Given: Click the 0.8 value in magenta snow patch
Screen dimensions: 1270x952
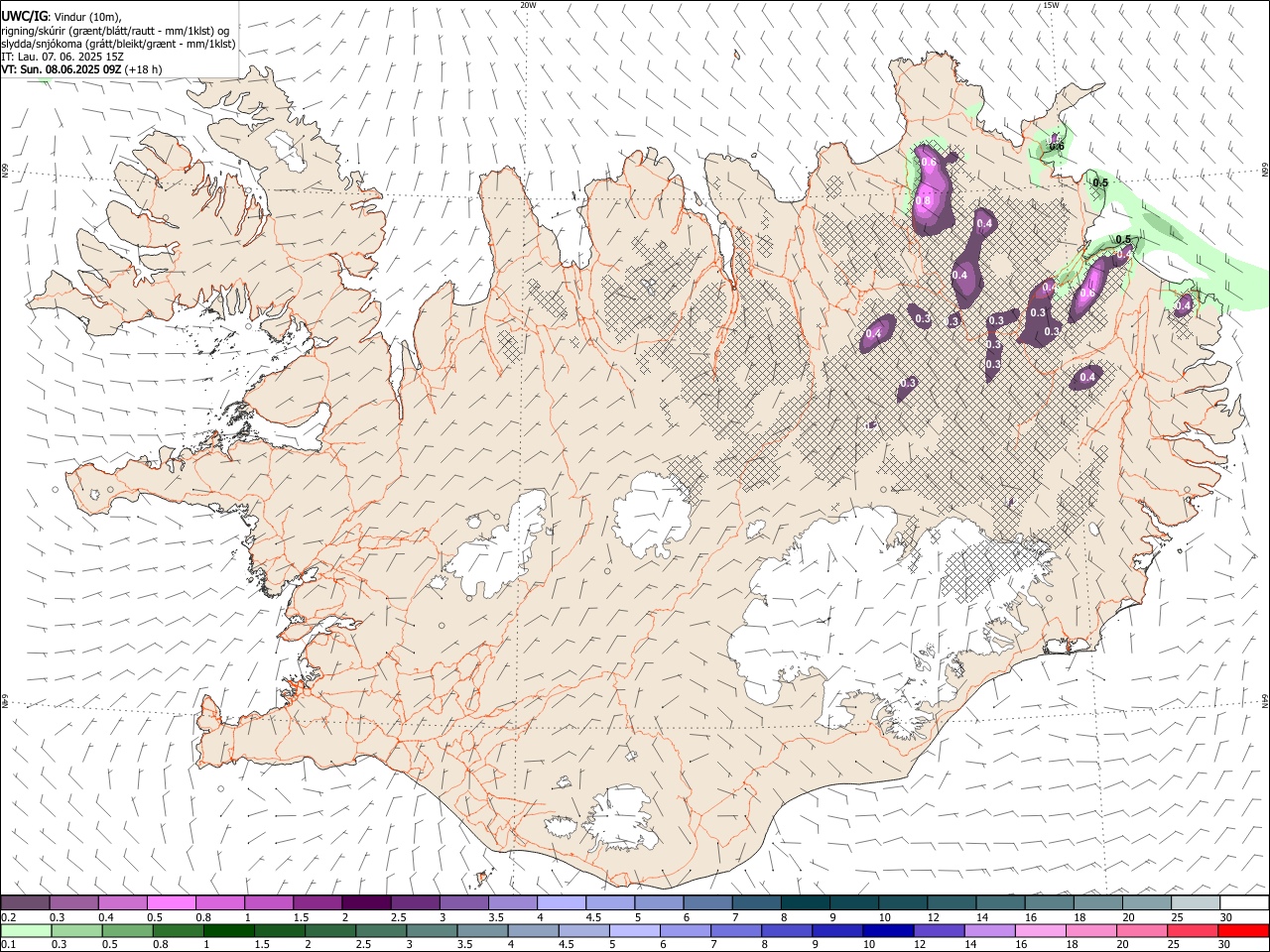Looking at the screenshot, I should pyautogui.click(x=923, y=200).
